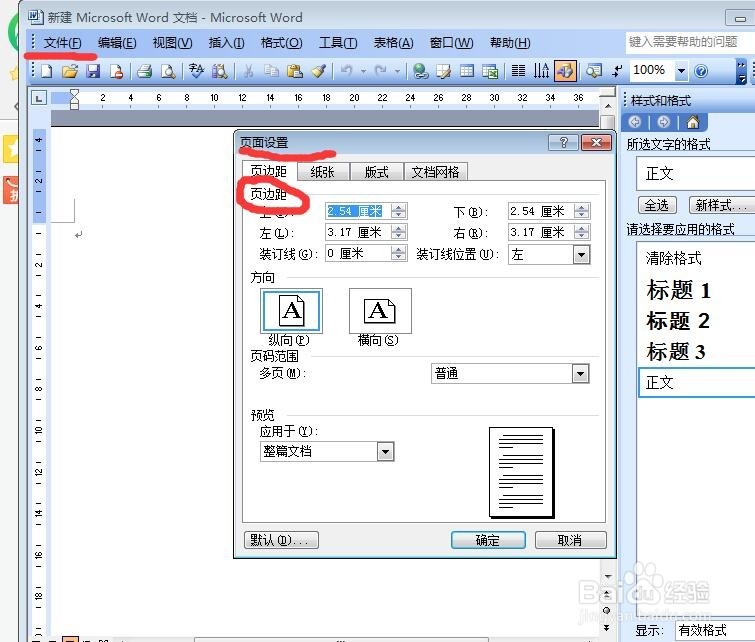
Task: Select the 纵向 portrait orientation option
Action: point(291,311)
